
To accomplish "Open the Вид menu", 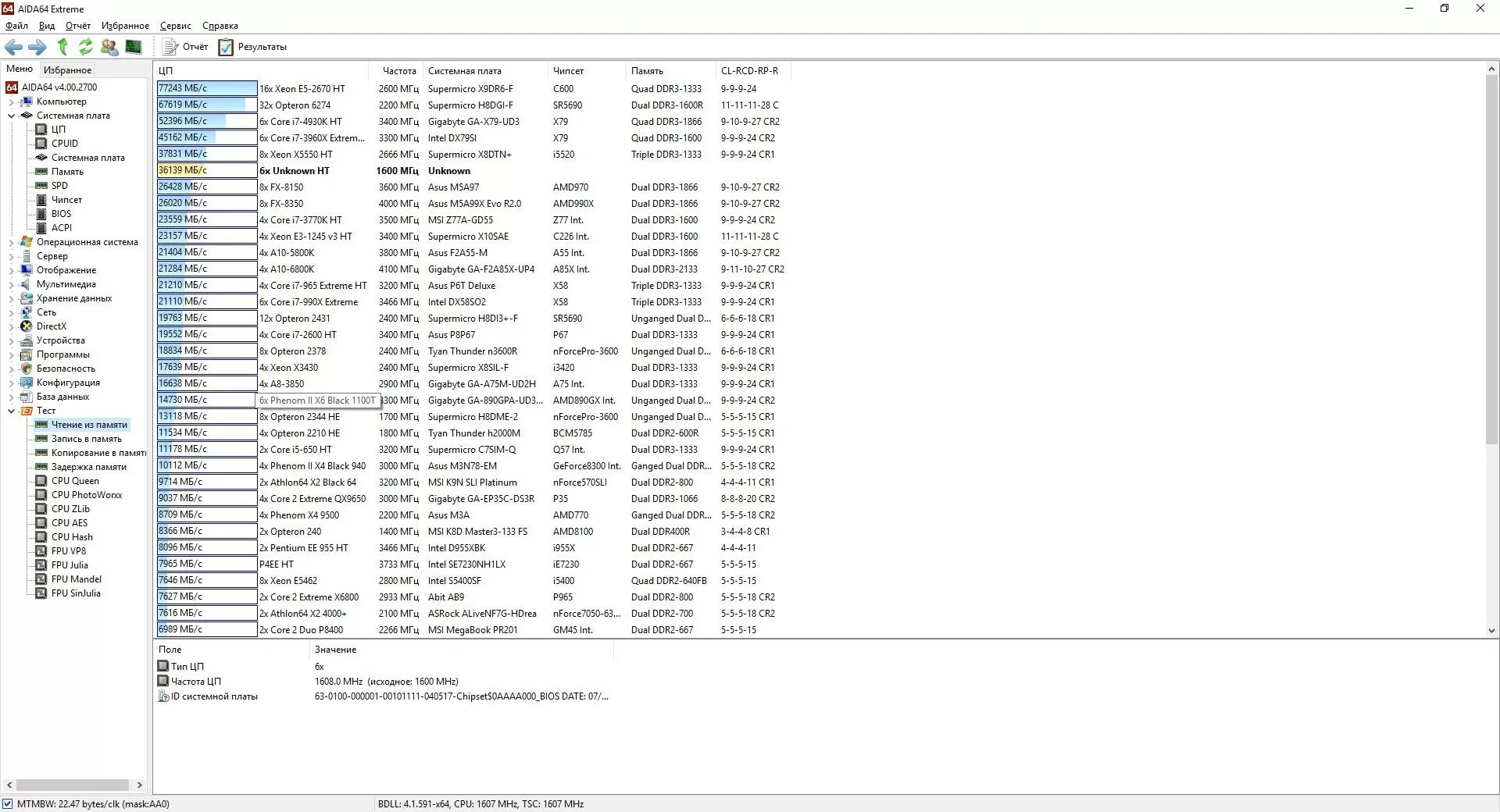I will point(47,26).
